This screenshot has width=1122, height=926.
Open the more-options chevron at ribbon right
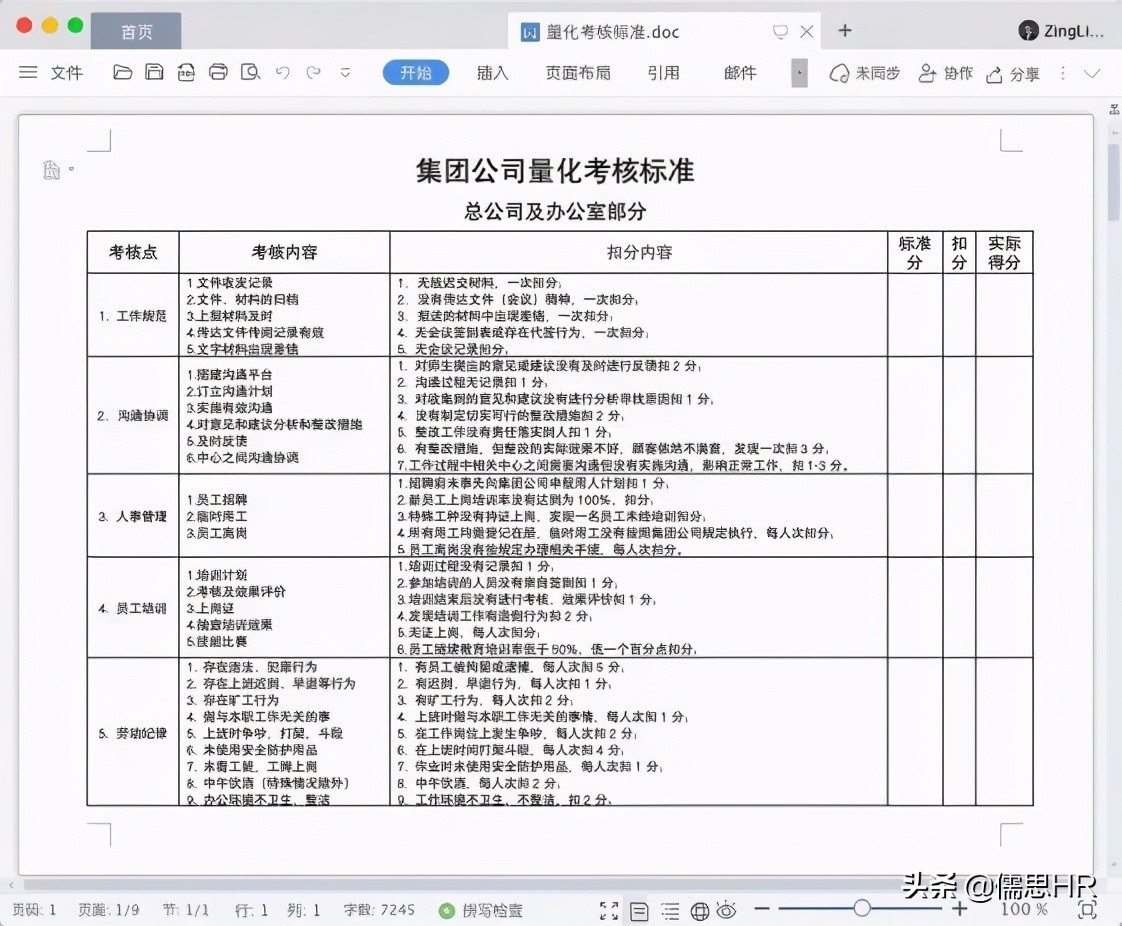coord(1090,72)
